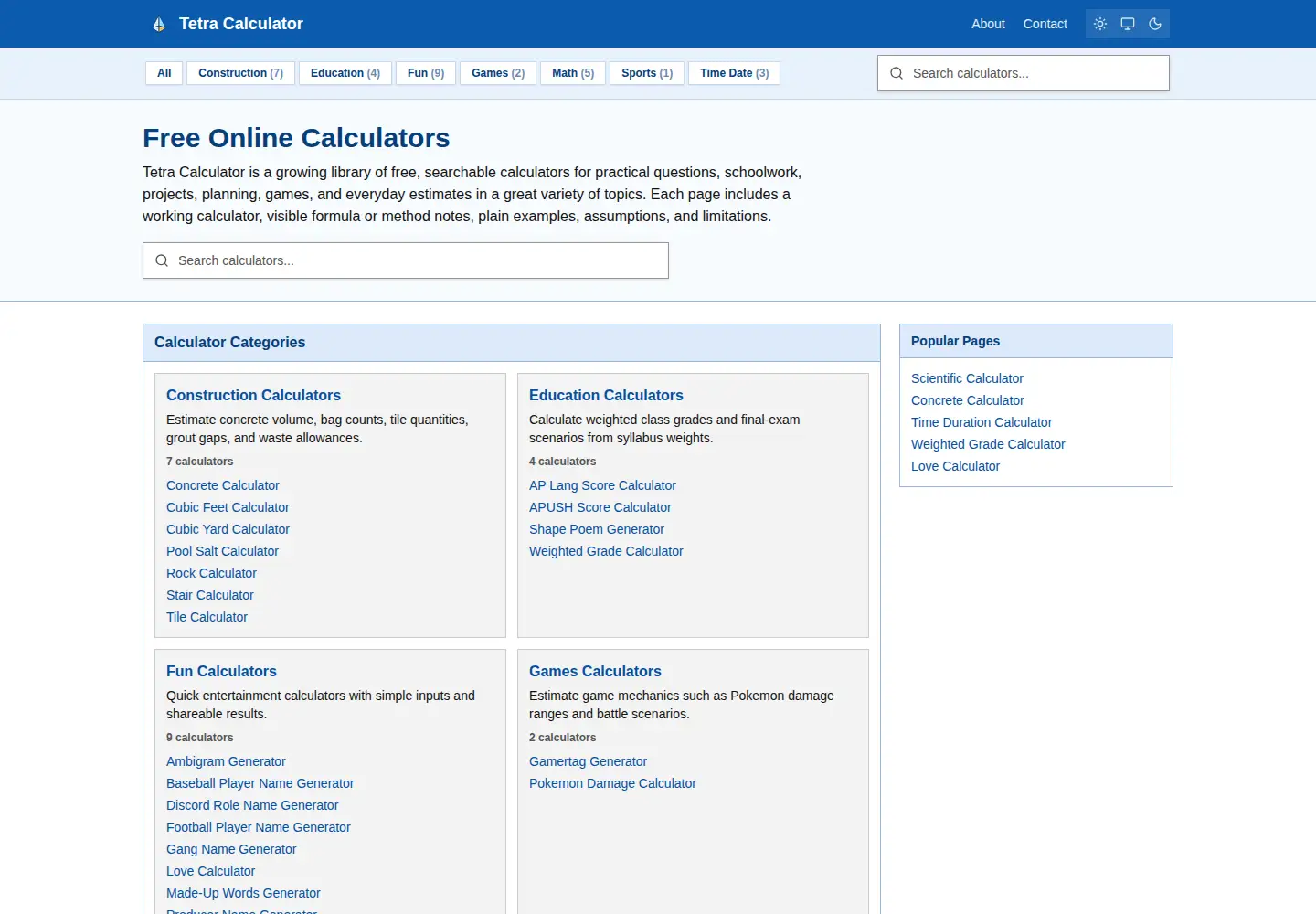Open Scientific Calculator in Popular Pages
Screen dimensions: 1316x914
[967, 378]
